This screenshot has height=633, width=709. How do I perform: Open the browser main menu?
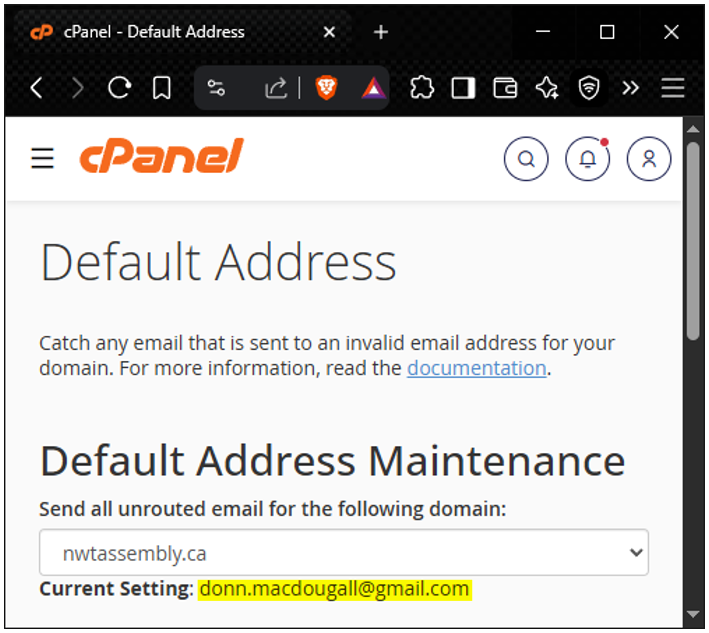pos(672,88)
